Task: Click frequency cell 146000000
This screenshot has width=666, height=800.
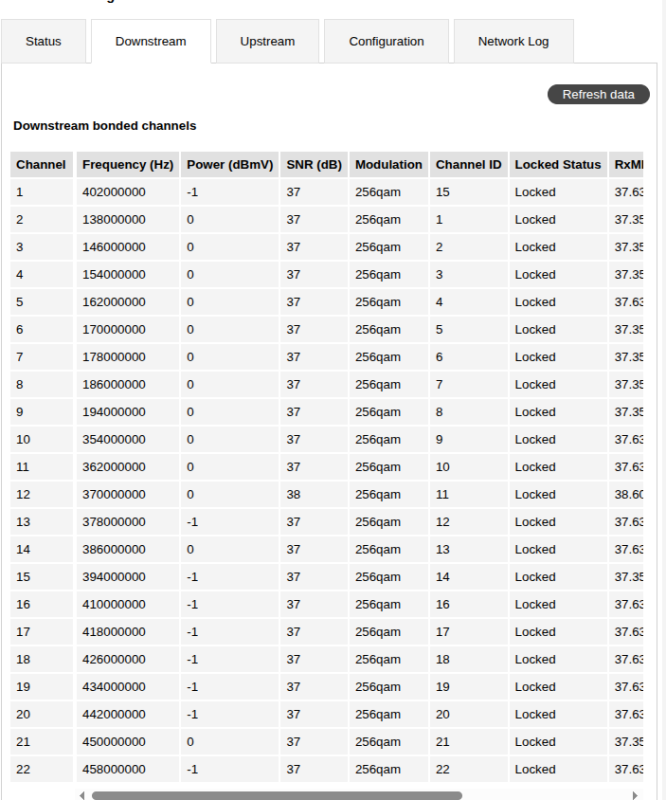Action: (x=128, y=247)
